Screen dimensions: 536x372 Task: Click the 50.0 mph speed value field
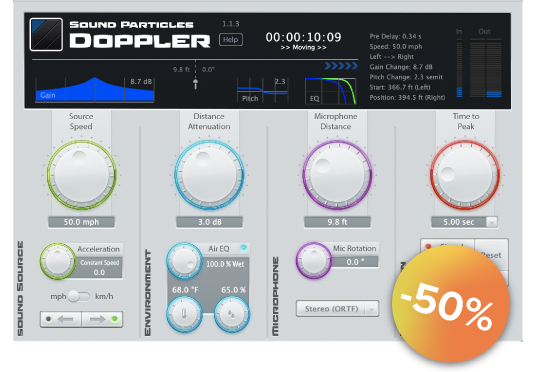pos(81,222)
